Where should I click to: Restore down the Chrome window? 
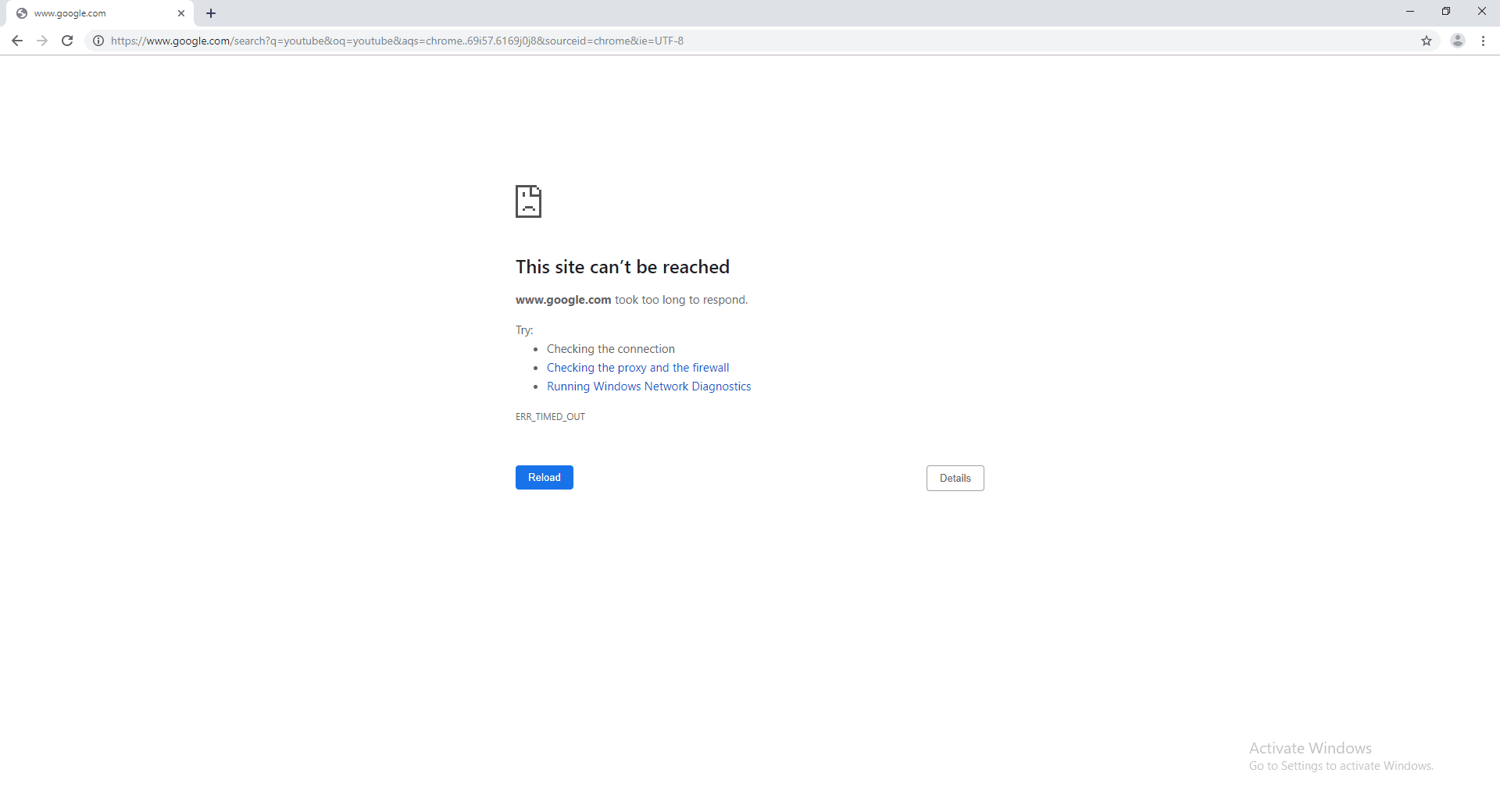[1446, 11]
